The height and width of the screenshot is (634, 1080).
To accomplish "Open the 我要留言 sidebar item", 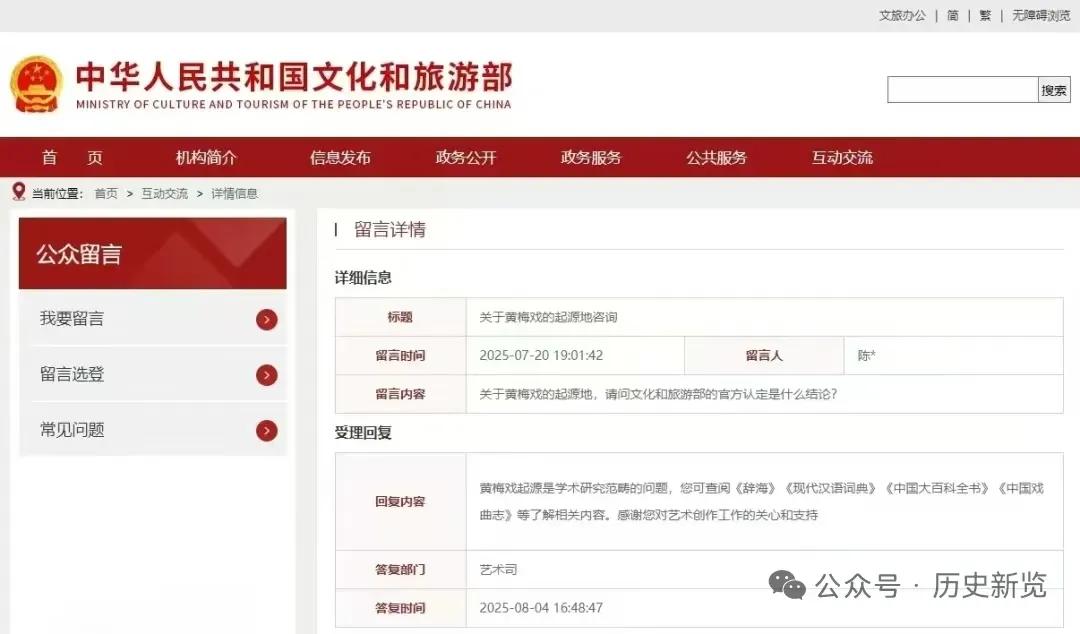I will click(x=153, y=318).
